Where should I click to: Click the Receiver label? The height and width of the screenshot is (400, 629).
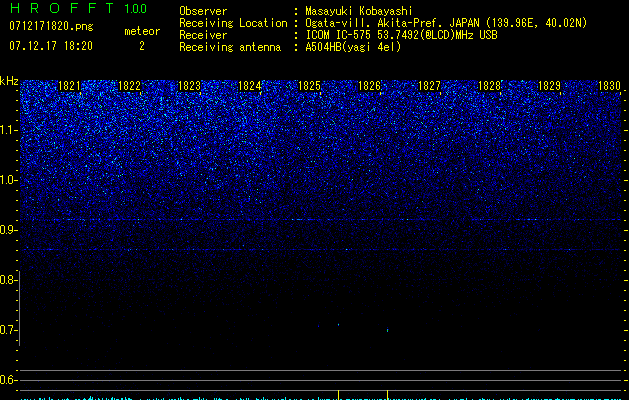[x=203, y=35]
